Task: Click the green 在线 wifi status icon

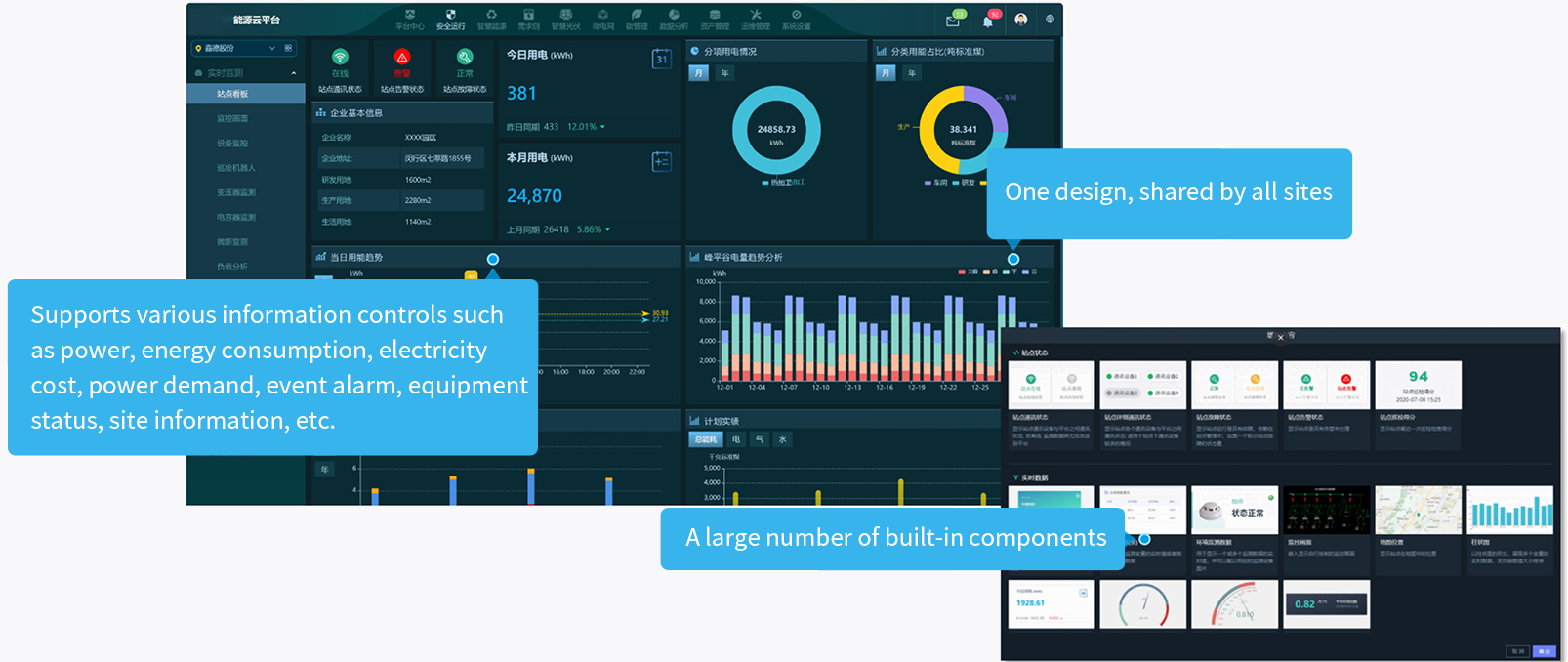Action: [340, 58]
